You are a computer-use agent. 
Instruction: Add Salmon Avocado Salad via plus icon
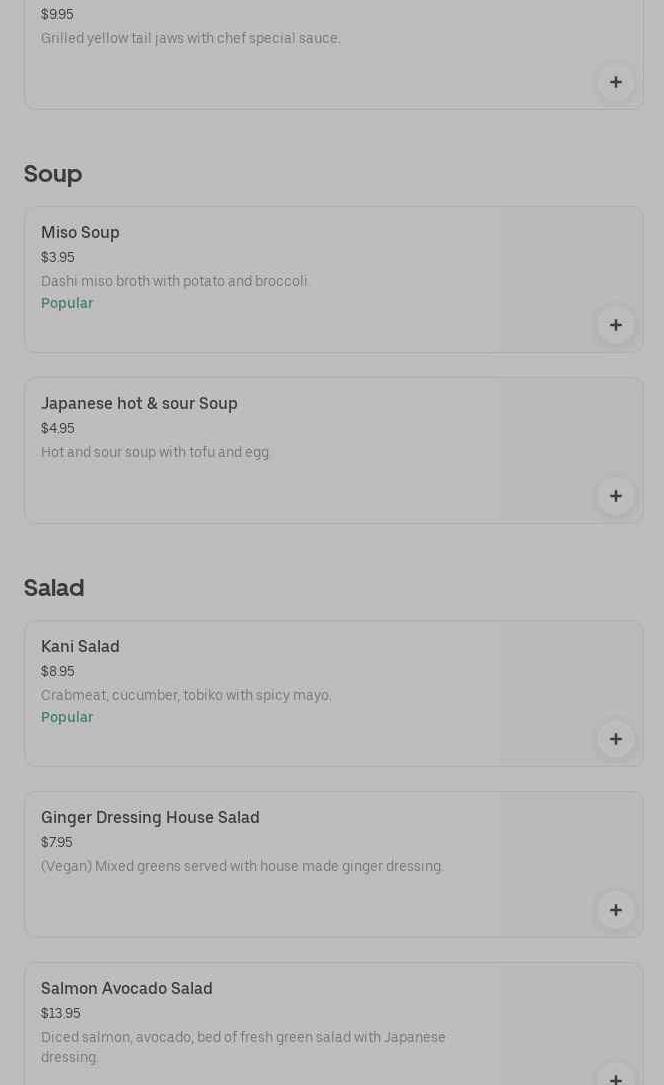(x=616, y=1078)
